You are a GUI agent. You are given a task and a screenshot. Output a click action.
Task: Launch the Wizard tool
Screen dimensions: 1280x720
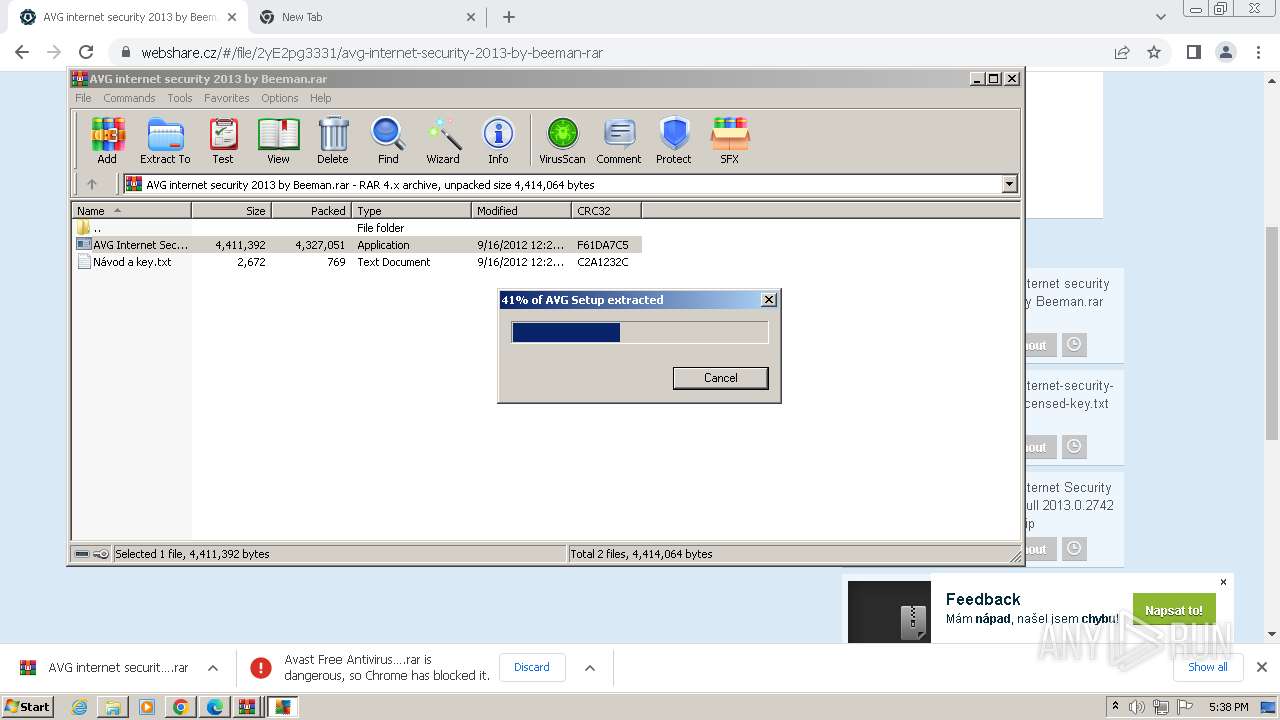tap(443, 140)
